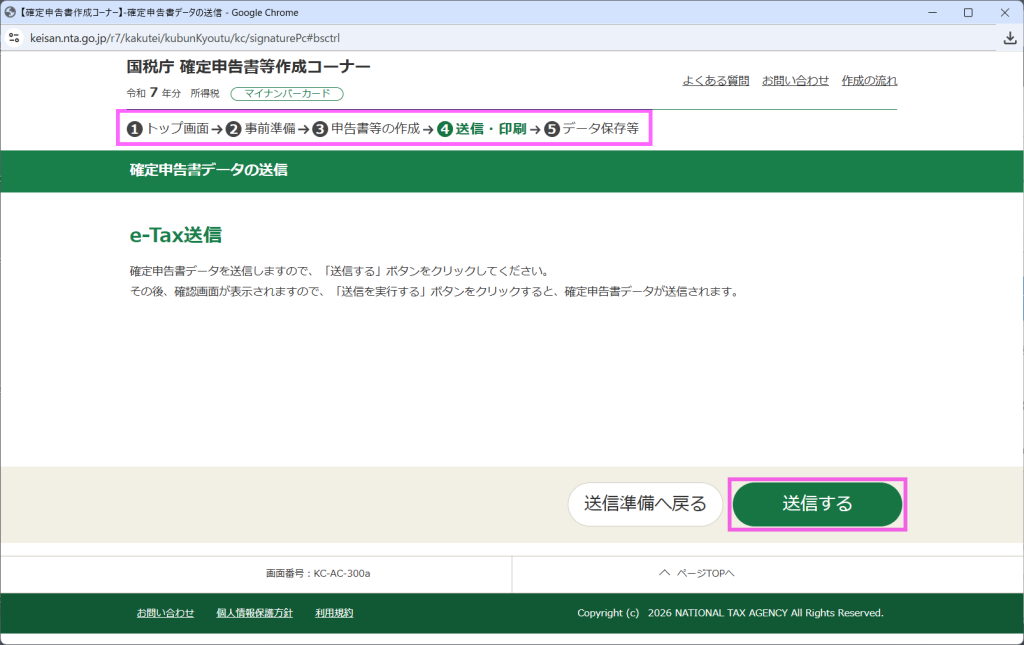The image size is (1024, 645).
Task: Open the Chrome downloads icon
Action: coord(1009,37)
